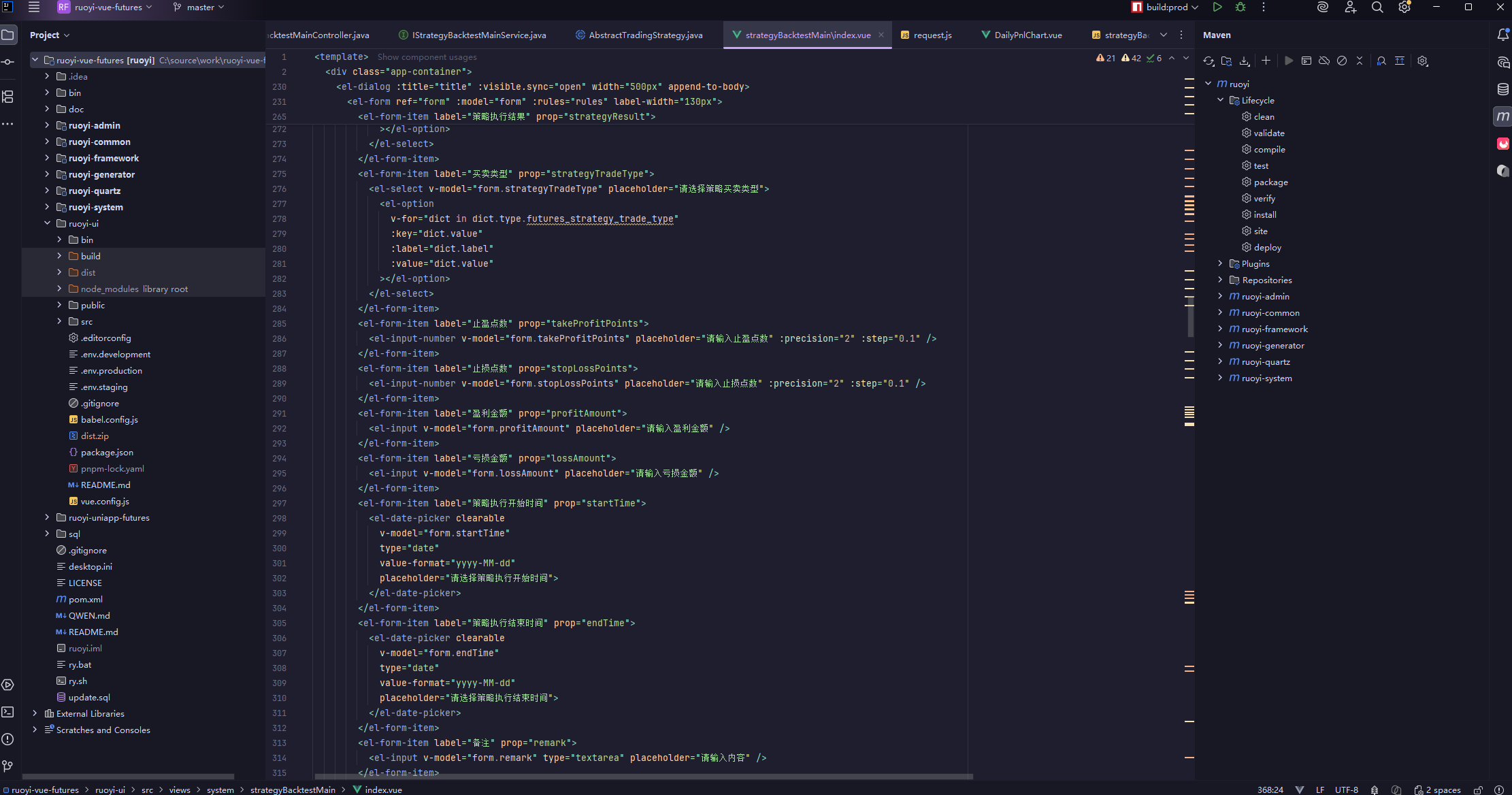Start debugging with the bug icon

coord(1240,7)
